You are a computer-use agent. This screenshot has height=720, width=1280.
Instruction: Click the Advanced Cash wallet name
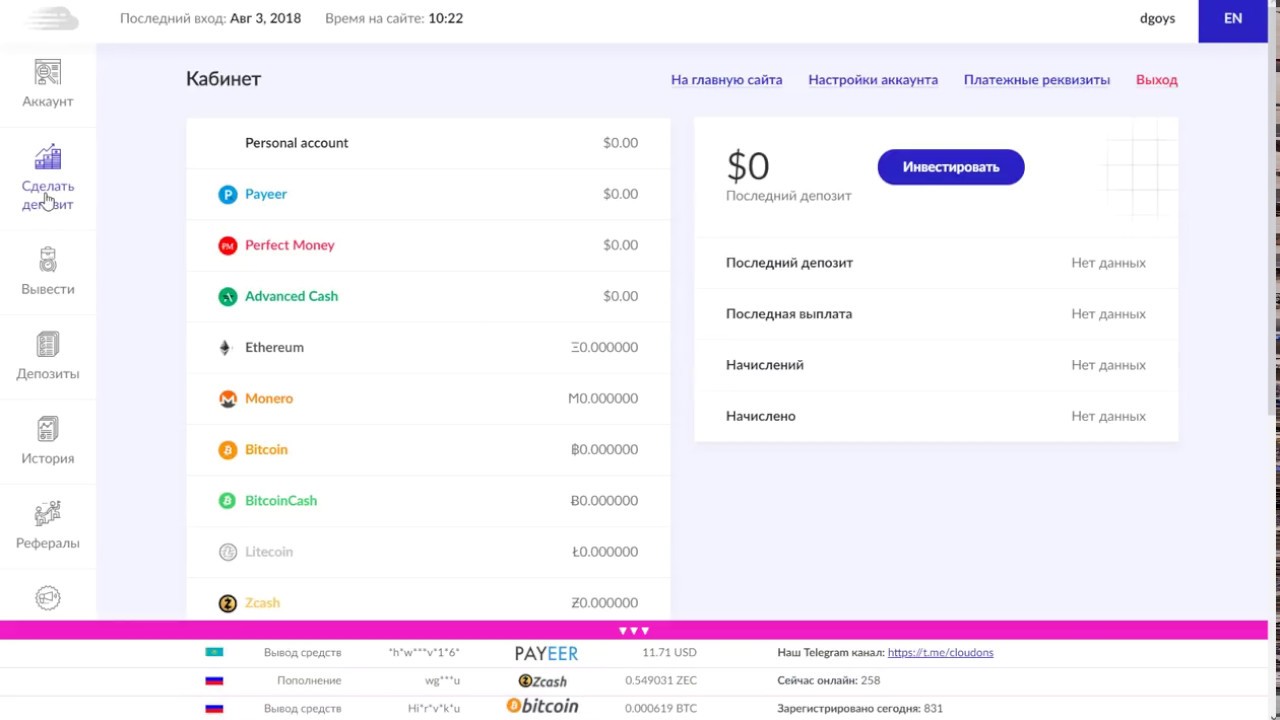(292, 296)
